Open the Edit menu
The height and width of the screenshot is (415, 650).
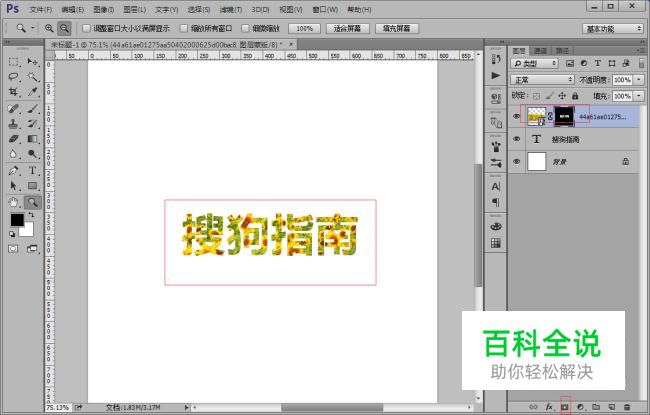click(x=73, y=10)
